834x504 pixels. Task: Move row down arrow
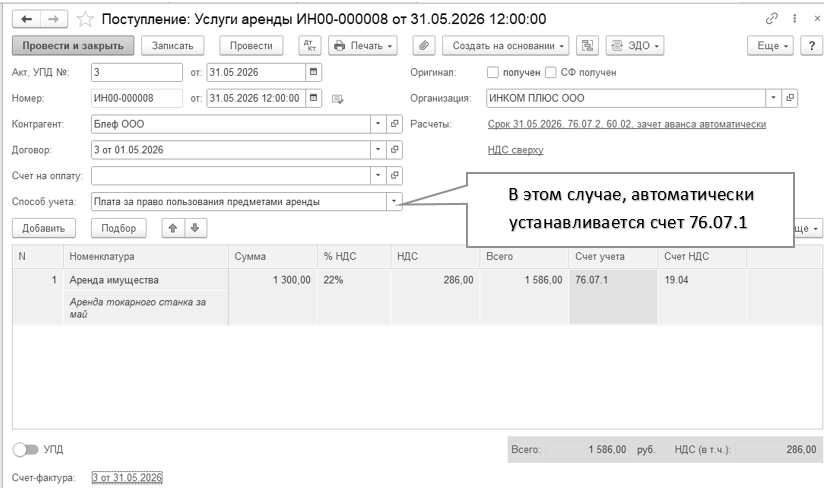click(195, 228)
